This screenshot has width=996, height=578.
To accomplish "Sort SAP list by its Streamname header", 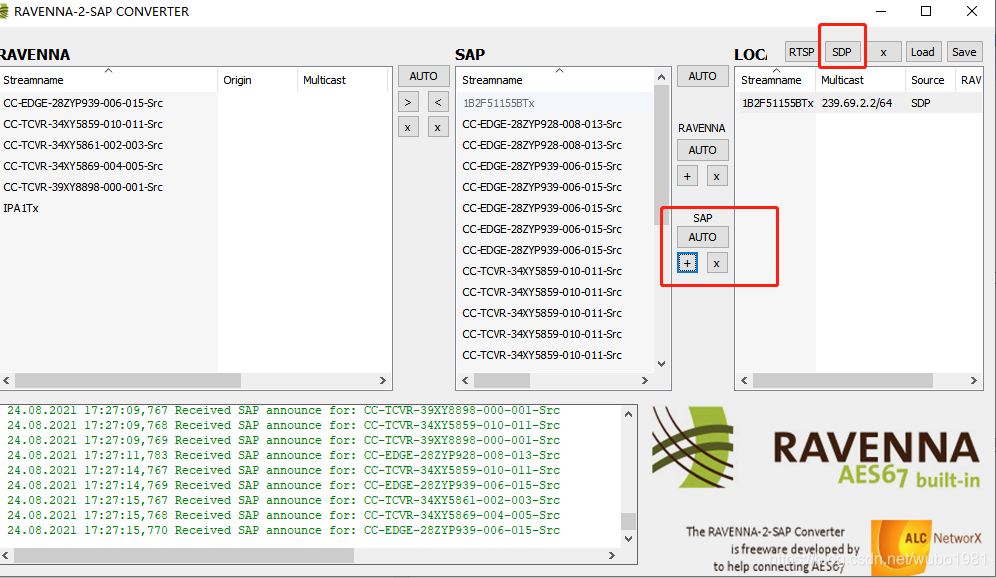I will click(555, 80).
